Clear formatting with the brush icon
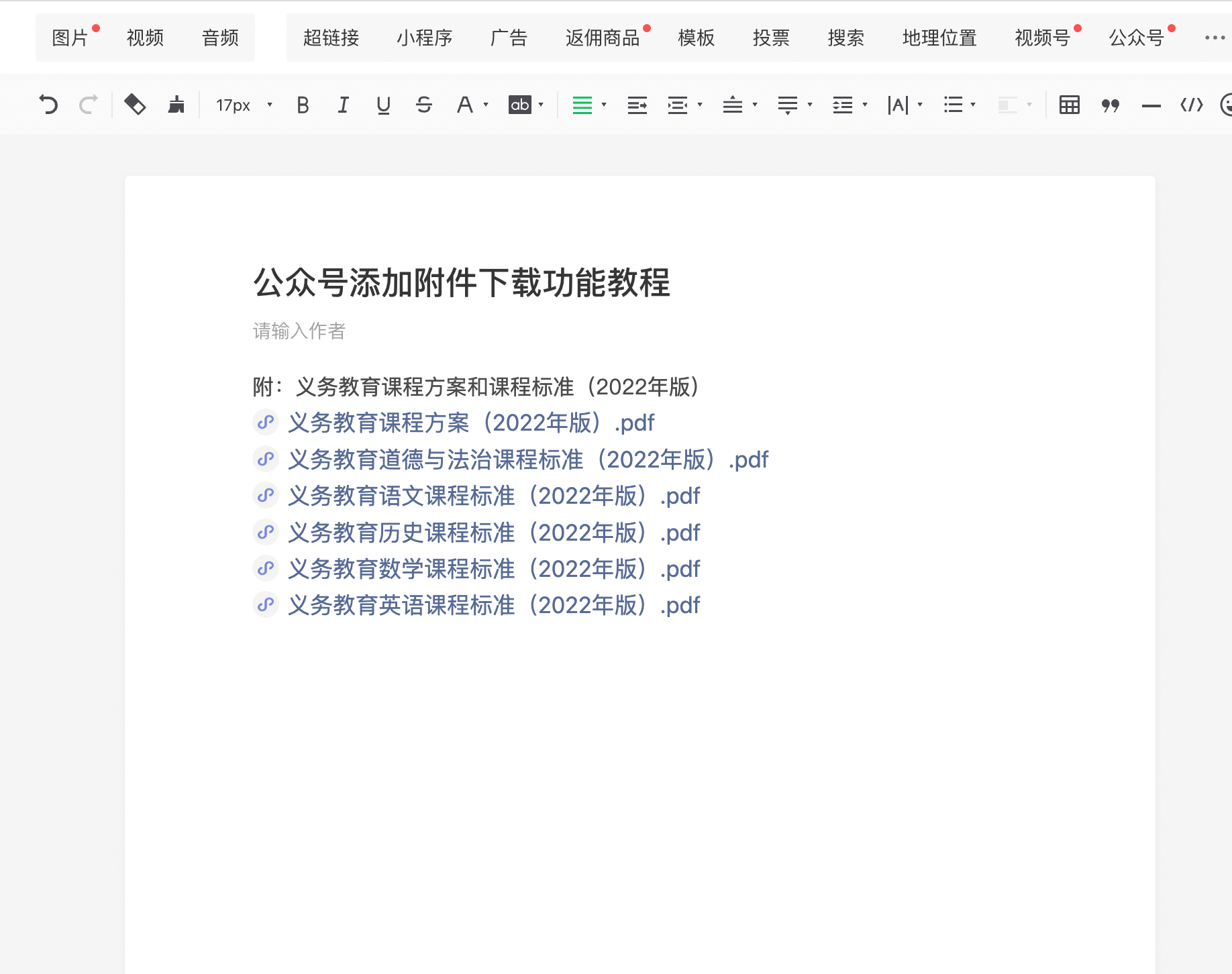The image size is (1232, 974). (176, 105)
